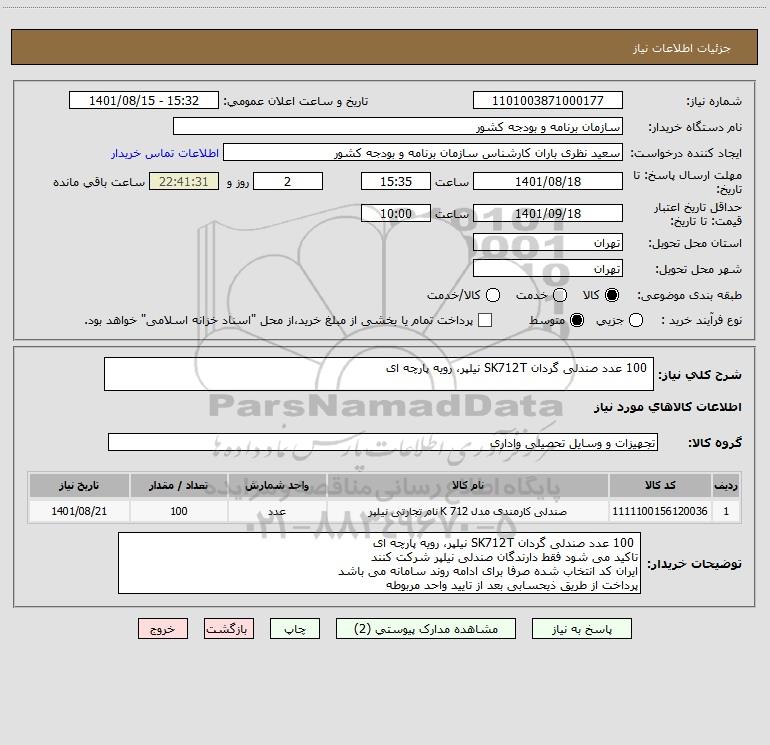The width and height of the screenshot is (770, 745).
Task: Choose the متوسط purchase type radio
Action: (x=577, y=320)
